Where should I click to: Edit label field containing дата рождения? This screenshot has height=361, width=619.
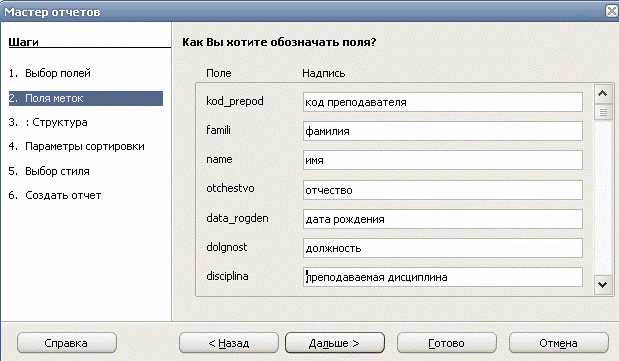443,219
